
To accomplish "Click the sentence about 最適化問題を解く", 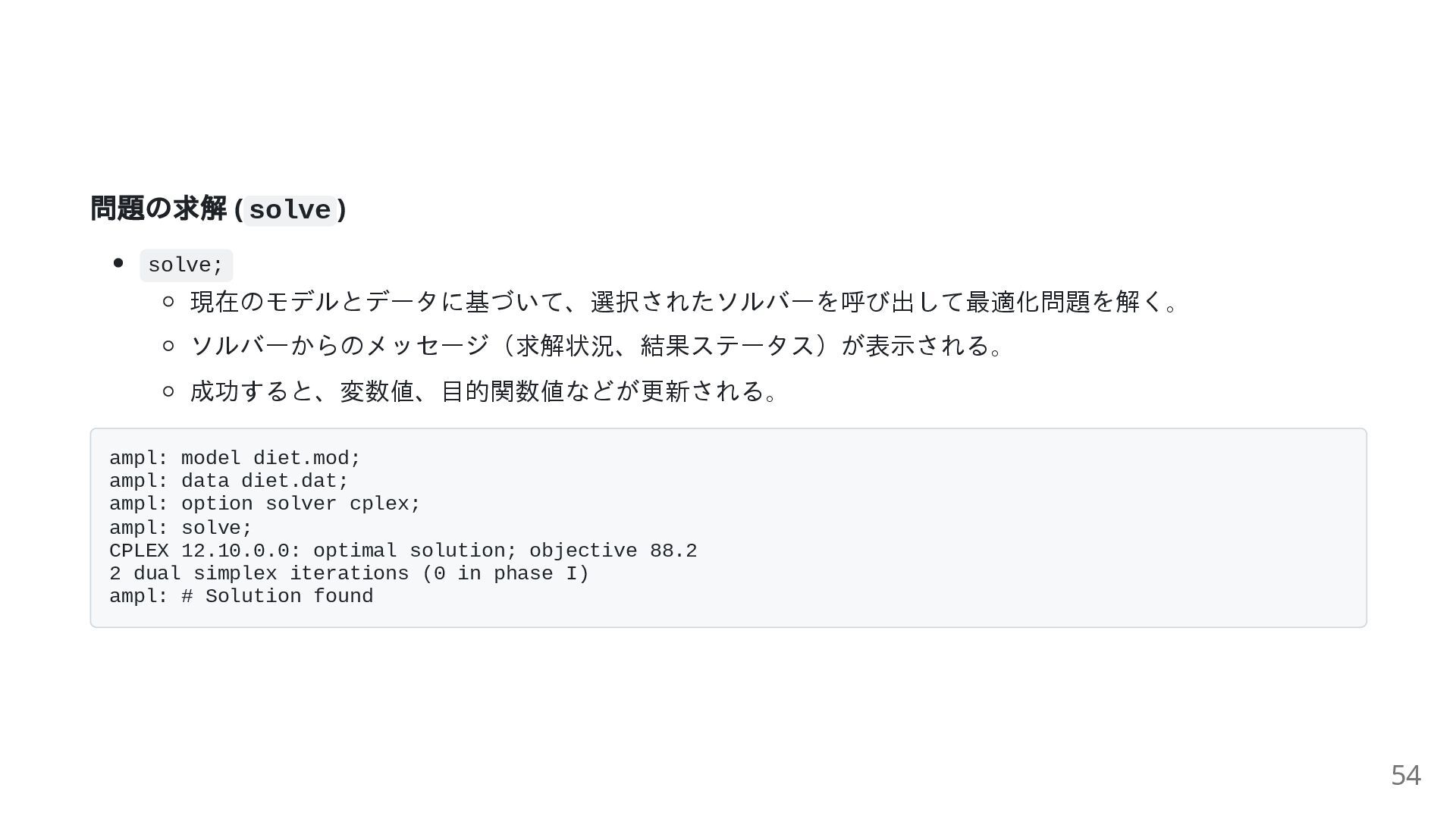I will point(682,302).
